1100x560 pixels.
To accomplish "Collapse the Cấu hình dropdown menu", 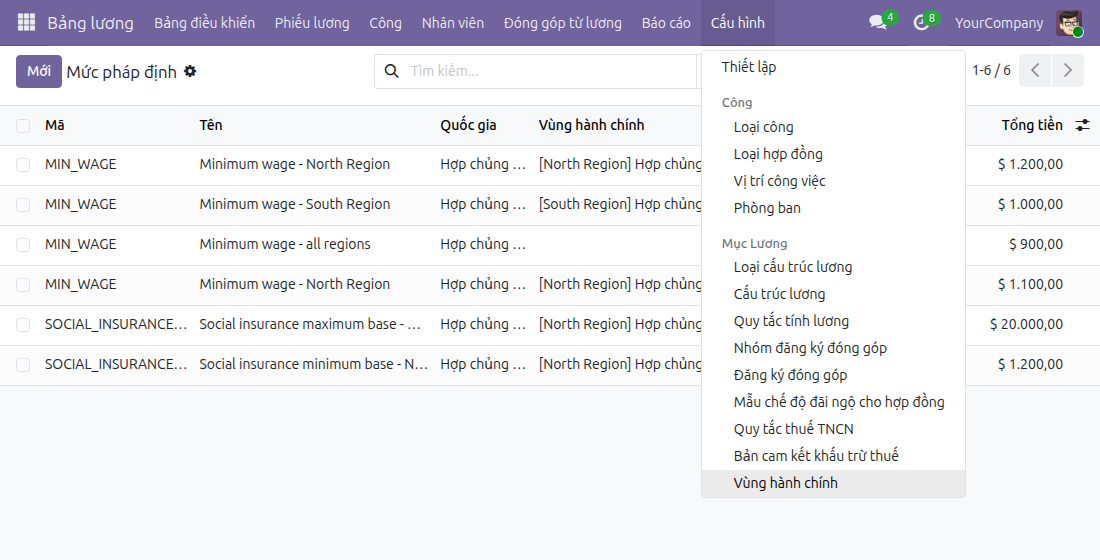I will [x=737, y=22].
